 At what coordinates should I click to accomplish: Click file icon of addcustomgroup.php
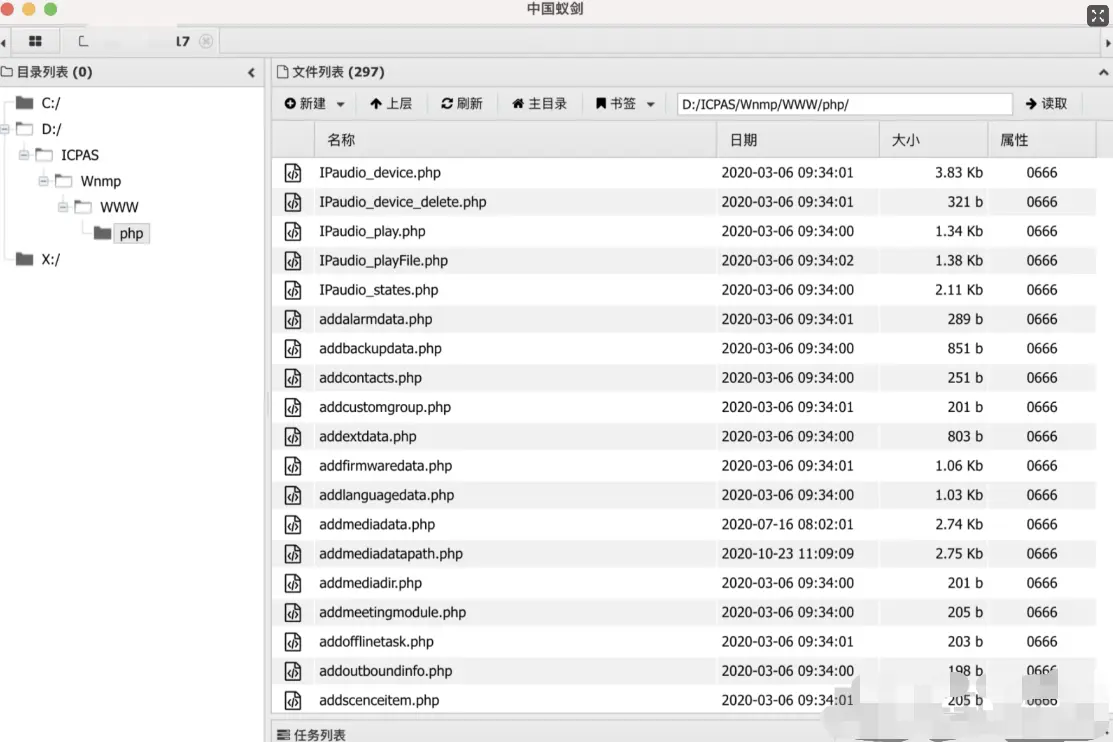click(x=293, y=407)
